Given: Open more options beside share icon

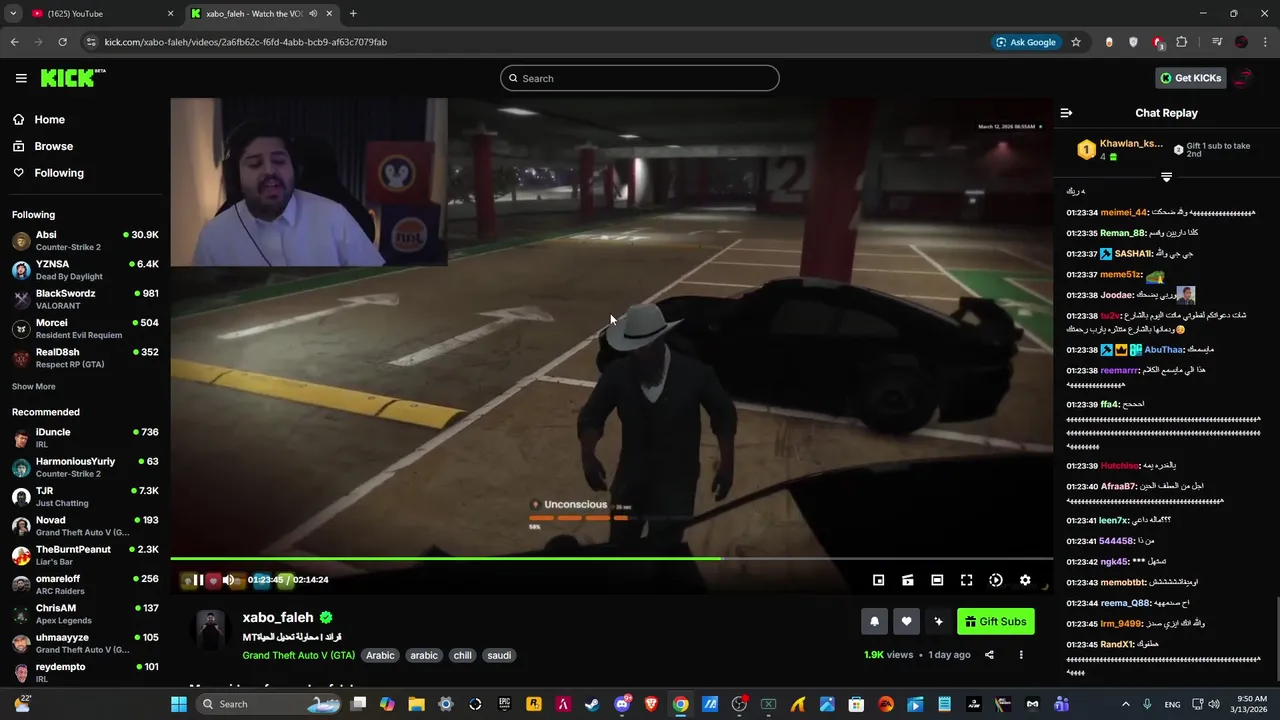Looking at the screenshot, I should tap(1021, 655).
